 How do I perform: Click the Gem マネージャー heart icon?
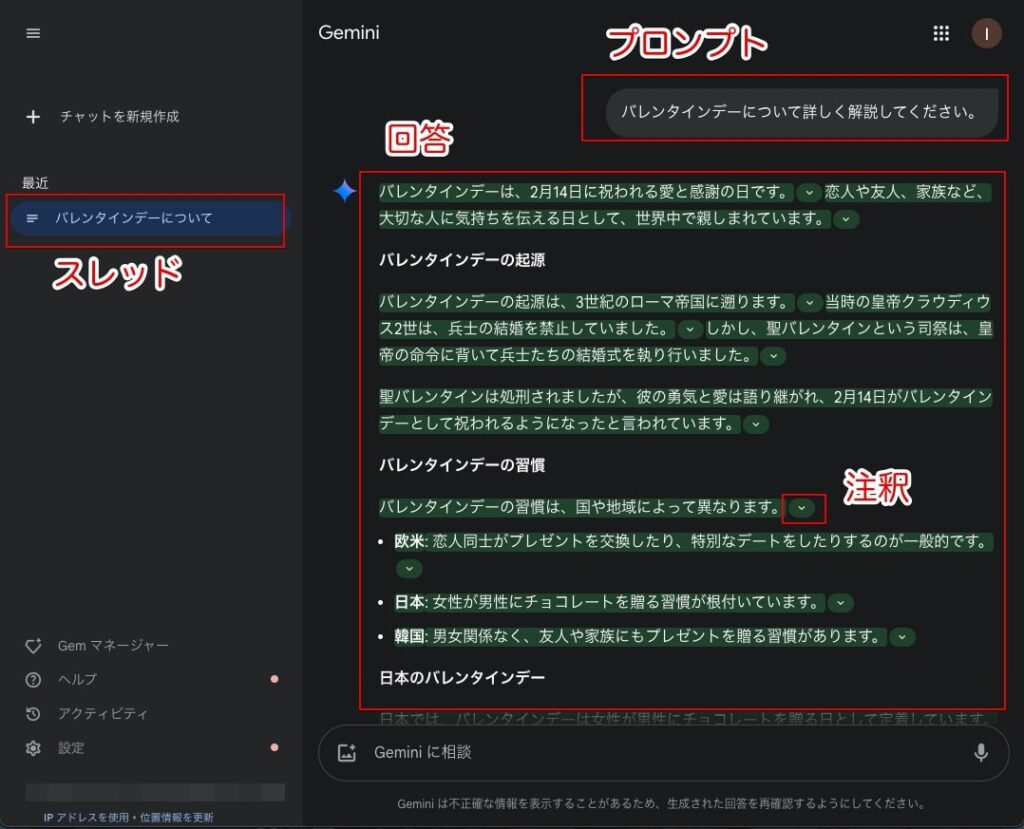[33, 646]
